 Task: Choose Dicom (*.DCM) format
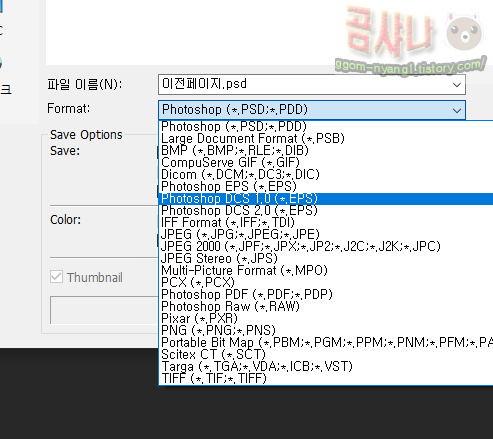[326, 175]
